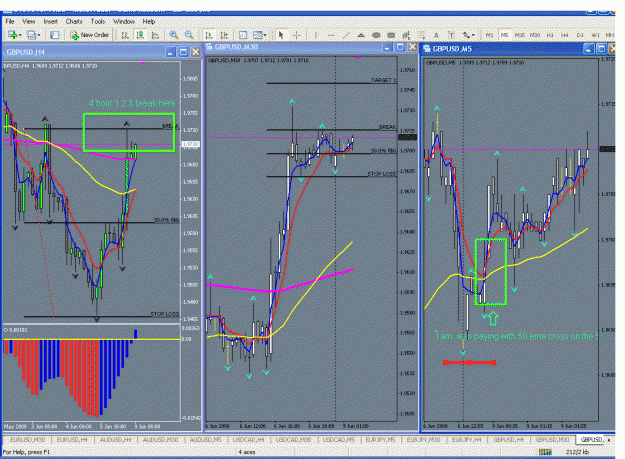625x459 pixels.
Task: Set timeframe to M15
Action: 519,35
